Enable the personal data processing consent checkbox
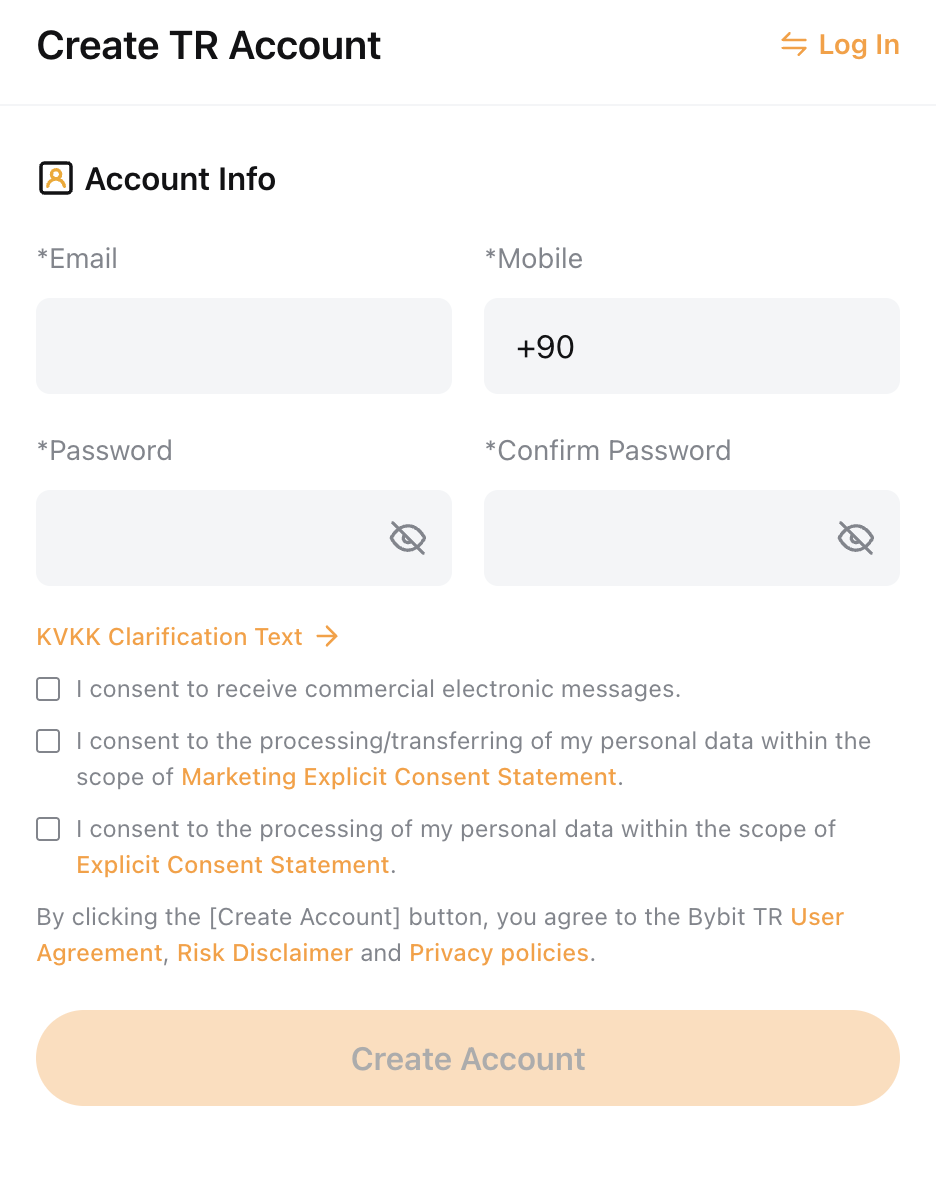 tap(48, 829)
